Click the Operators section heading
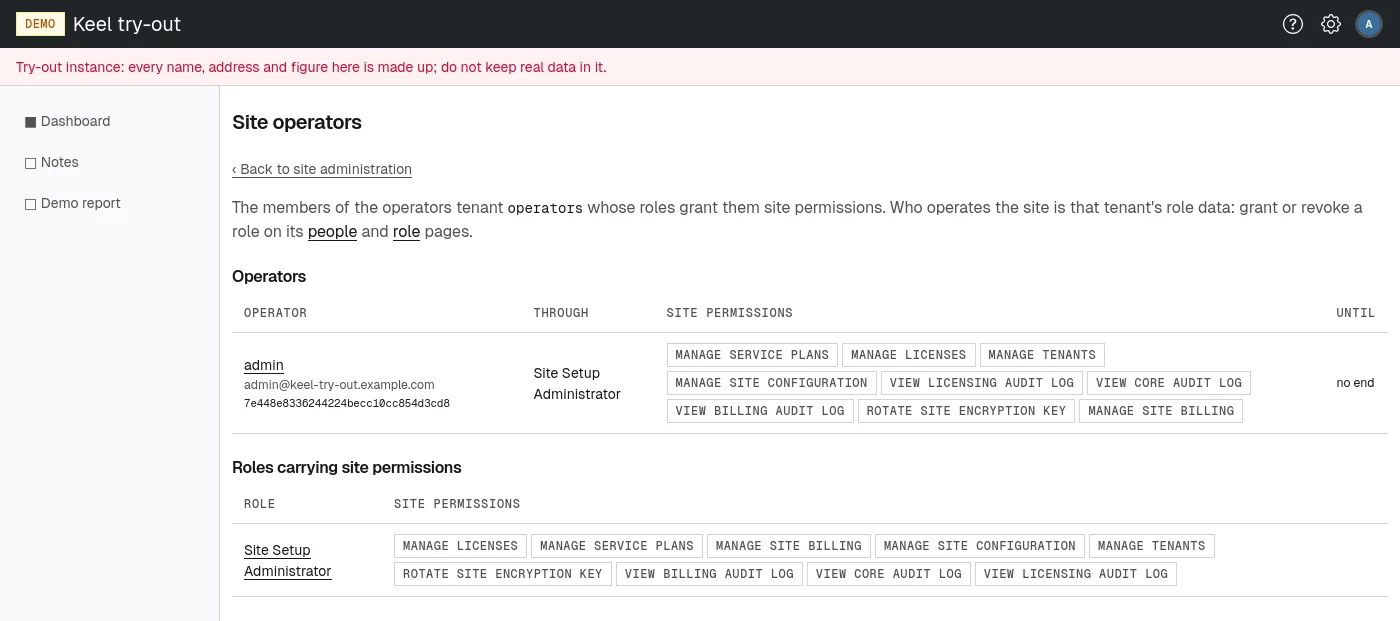The width and height of the screenshot is (1400, 621). [269, 276]
